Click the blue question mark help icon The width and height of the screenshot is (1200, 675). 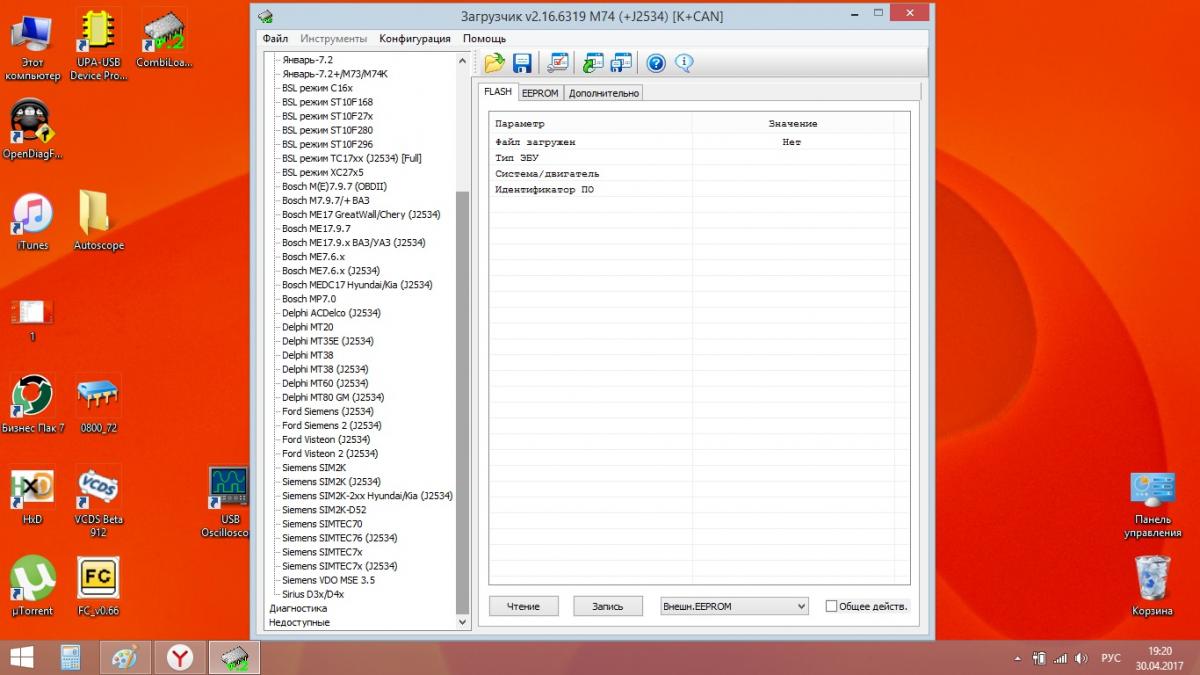pyautogui.click(x=656, y=63)
